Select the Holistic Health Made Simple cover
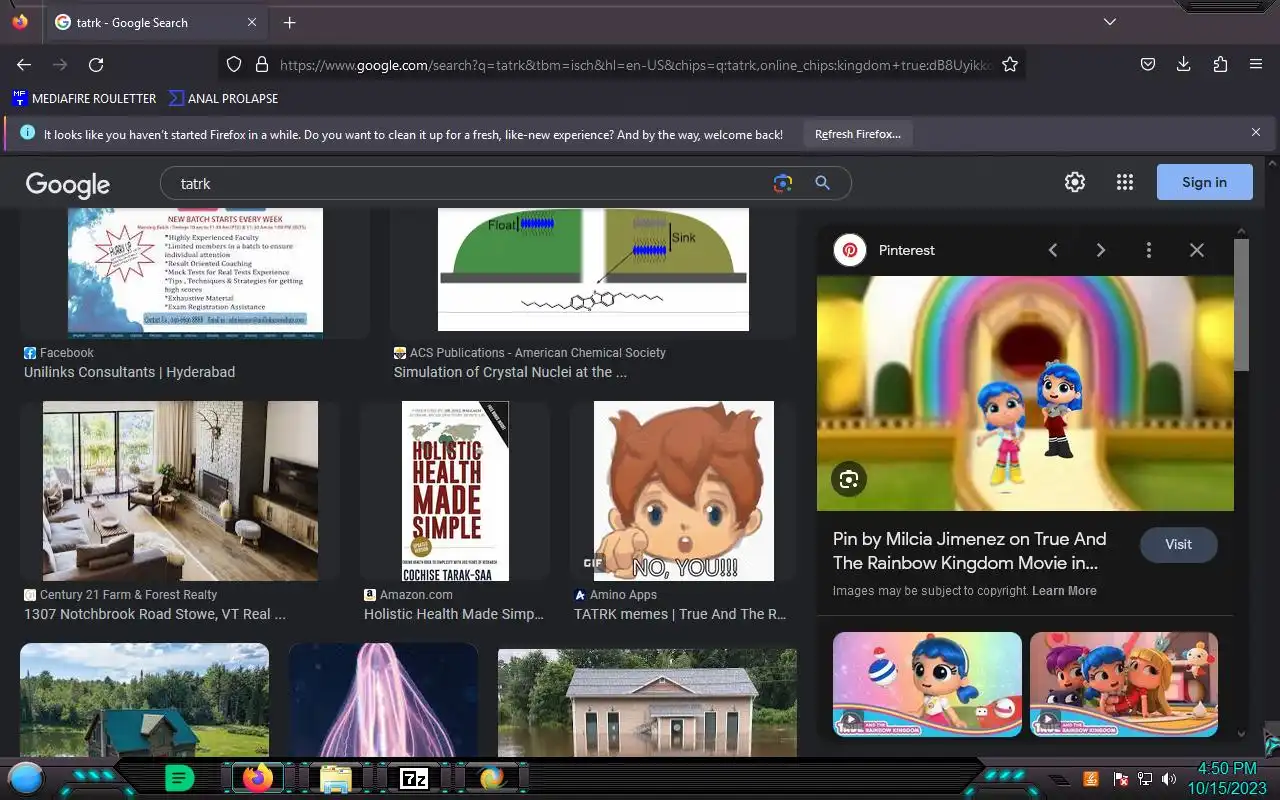The height and width of the screenshot is (800, 1280). [455, 491]
